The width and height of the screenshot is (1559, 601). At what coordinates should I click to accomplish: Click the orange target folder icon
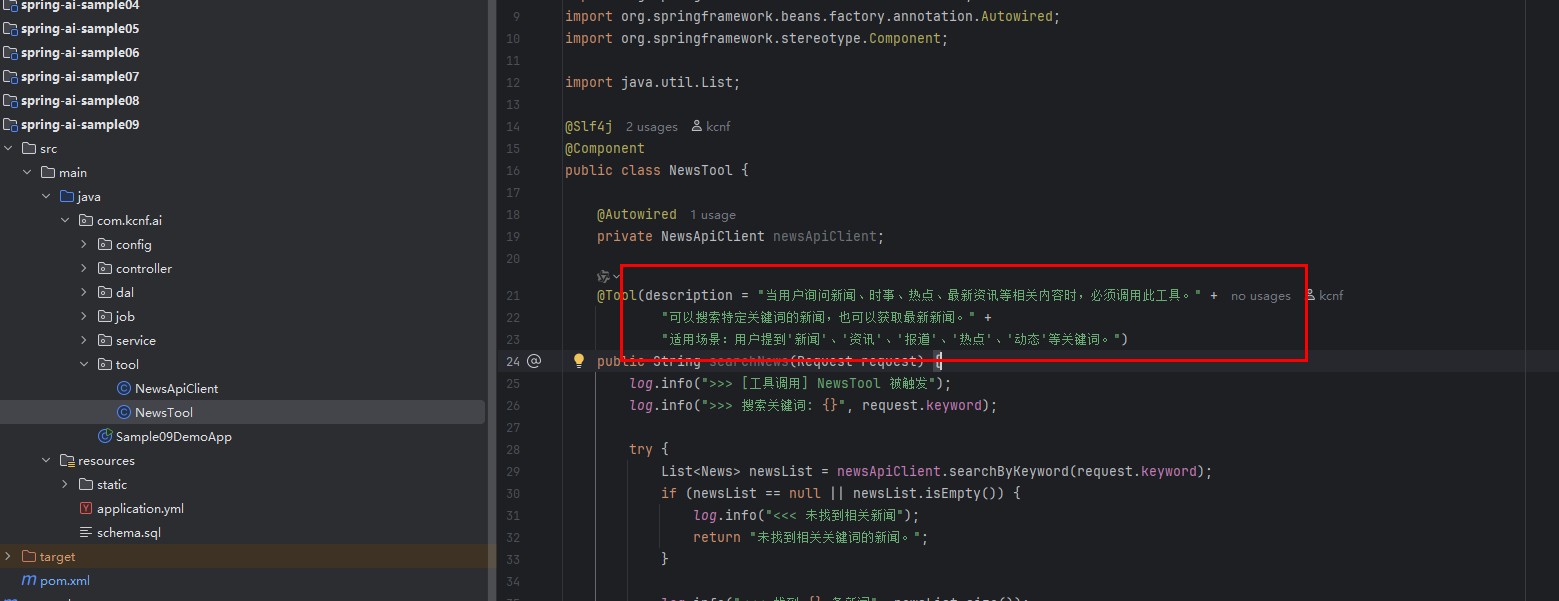pos(28,556)
